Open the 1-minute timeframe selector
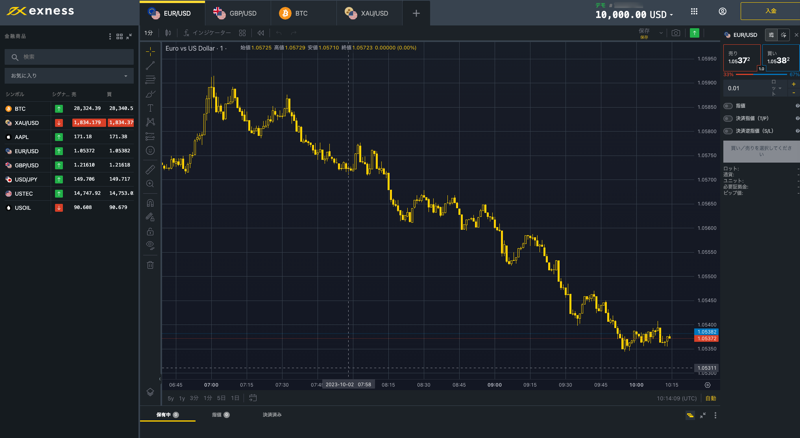 pyautogui.click(x=148, y=33)
